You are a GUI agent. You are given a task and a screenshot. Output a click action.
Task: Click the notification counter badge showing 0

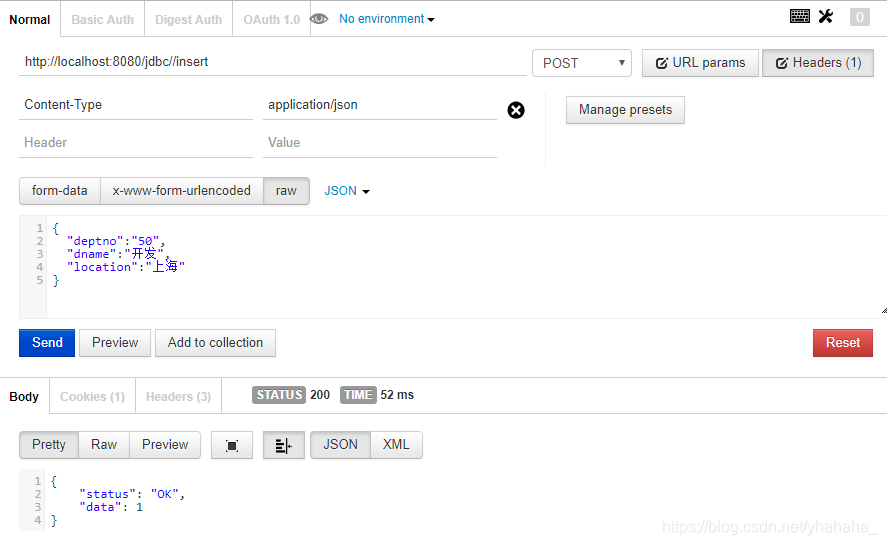click(859, 17)
